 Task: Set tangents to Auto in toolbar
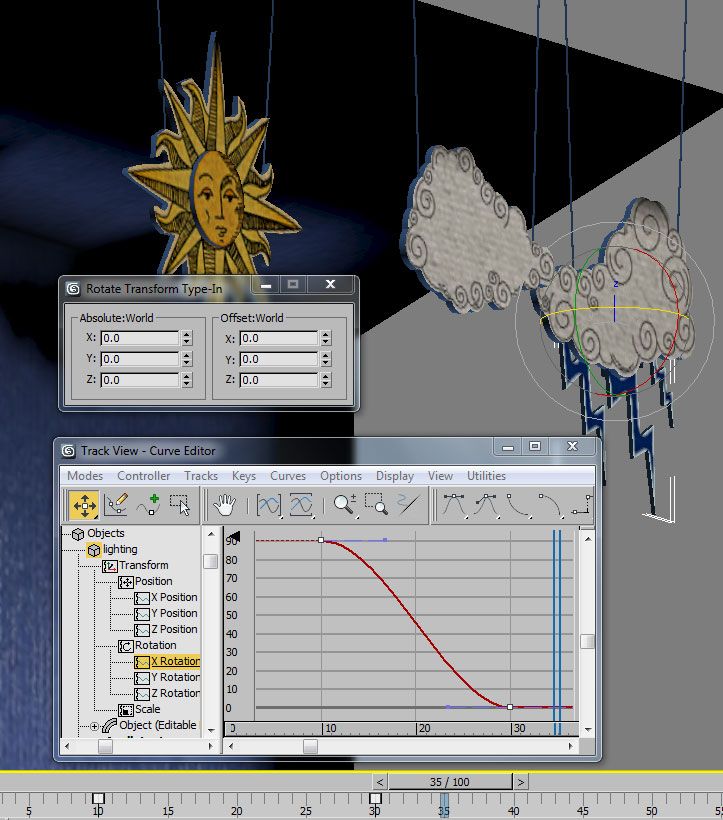pyautogui.click(x=454, y=504)
